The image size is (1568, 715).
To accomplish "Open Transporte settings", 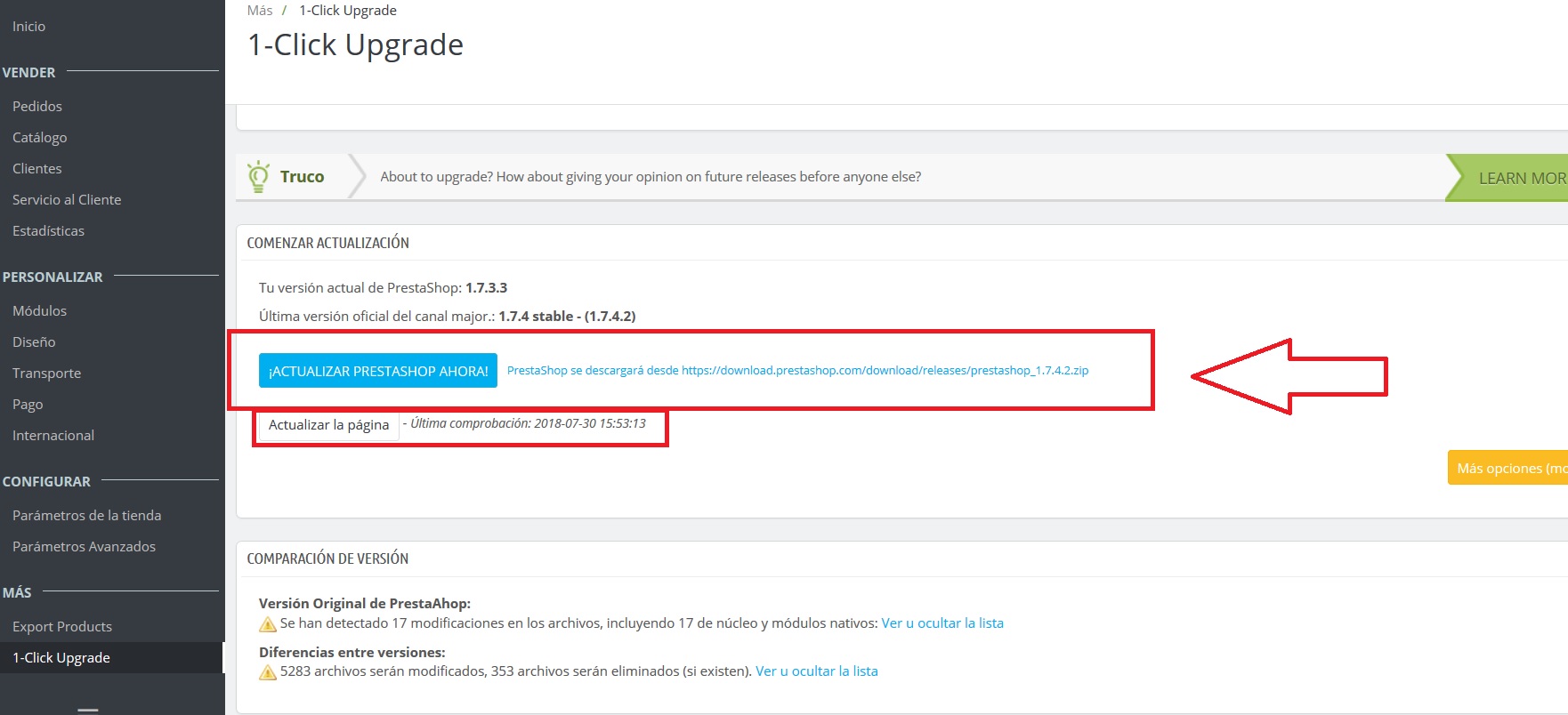I will pyautogui.click(x=46, y=373).
